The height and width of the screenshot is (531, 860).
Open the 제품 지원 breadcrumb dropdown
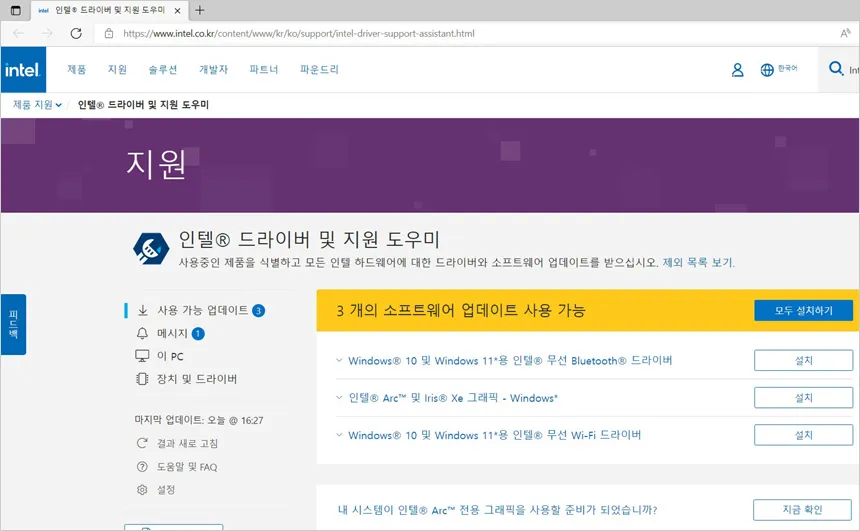[x=37, y=105]
